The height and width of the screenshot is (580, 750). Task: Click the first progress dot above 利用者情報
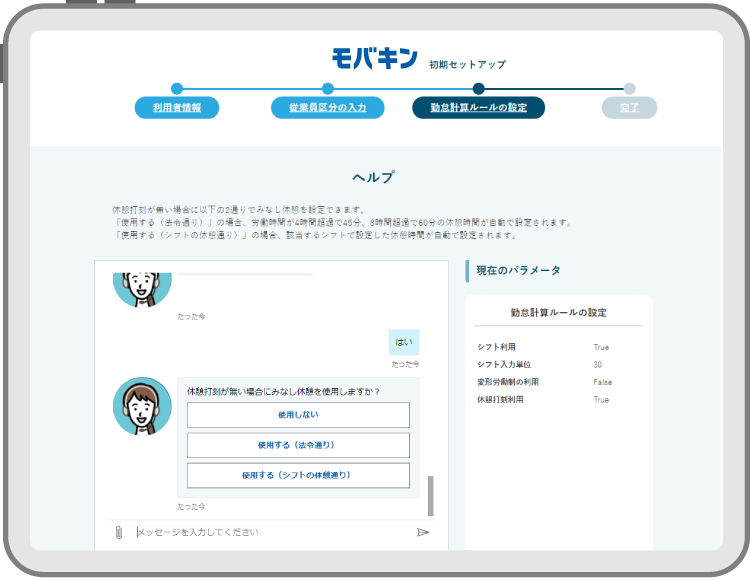point(177,88)
